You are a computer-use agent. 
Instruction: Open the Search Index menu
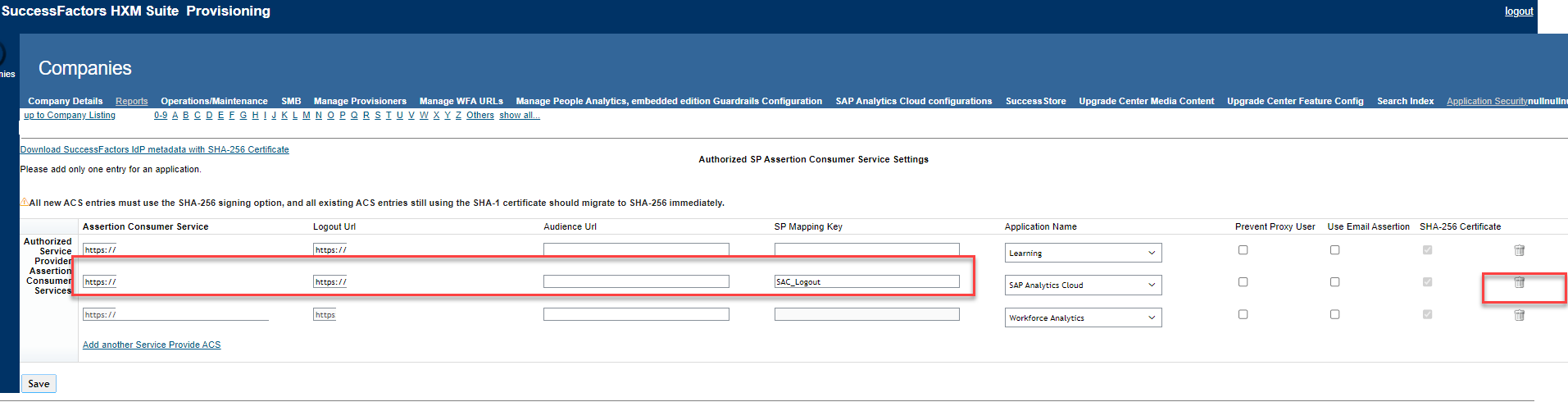pyautogui.click(x=1406, y=101)
